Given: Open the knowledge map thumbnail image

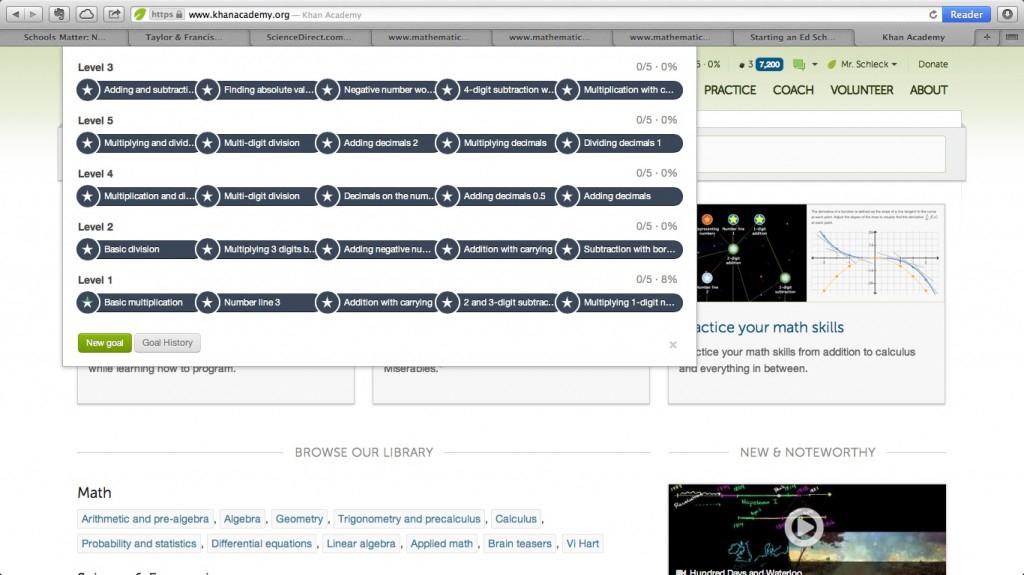Looking at the screenshot, I should pyautogui.click(x=752, y=253).
